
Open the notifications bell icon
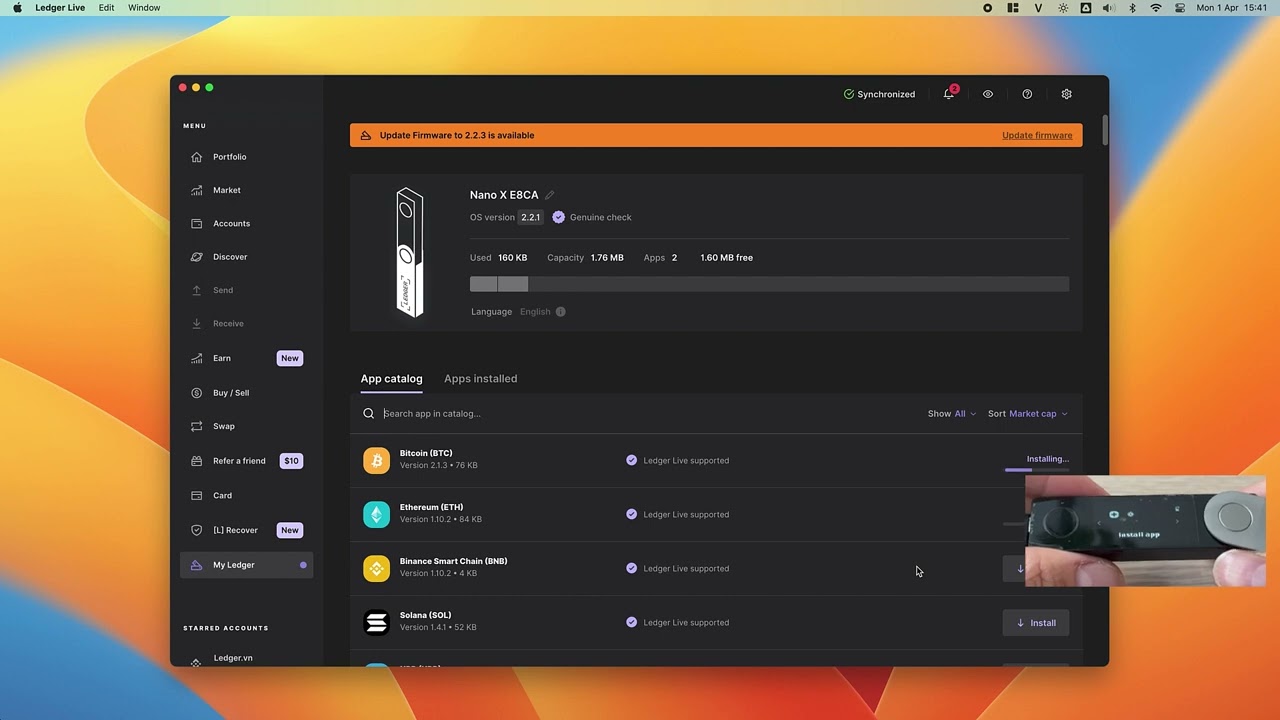[x=949, y=94]
